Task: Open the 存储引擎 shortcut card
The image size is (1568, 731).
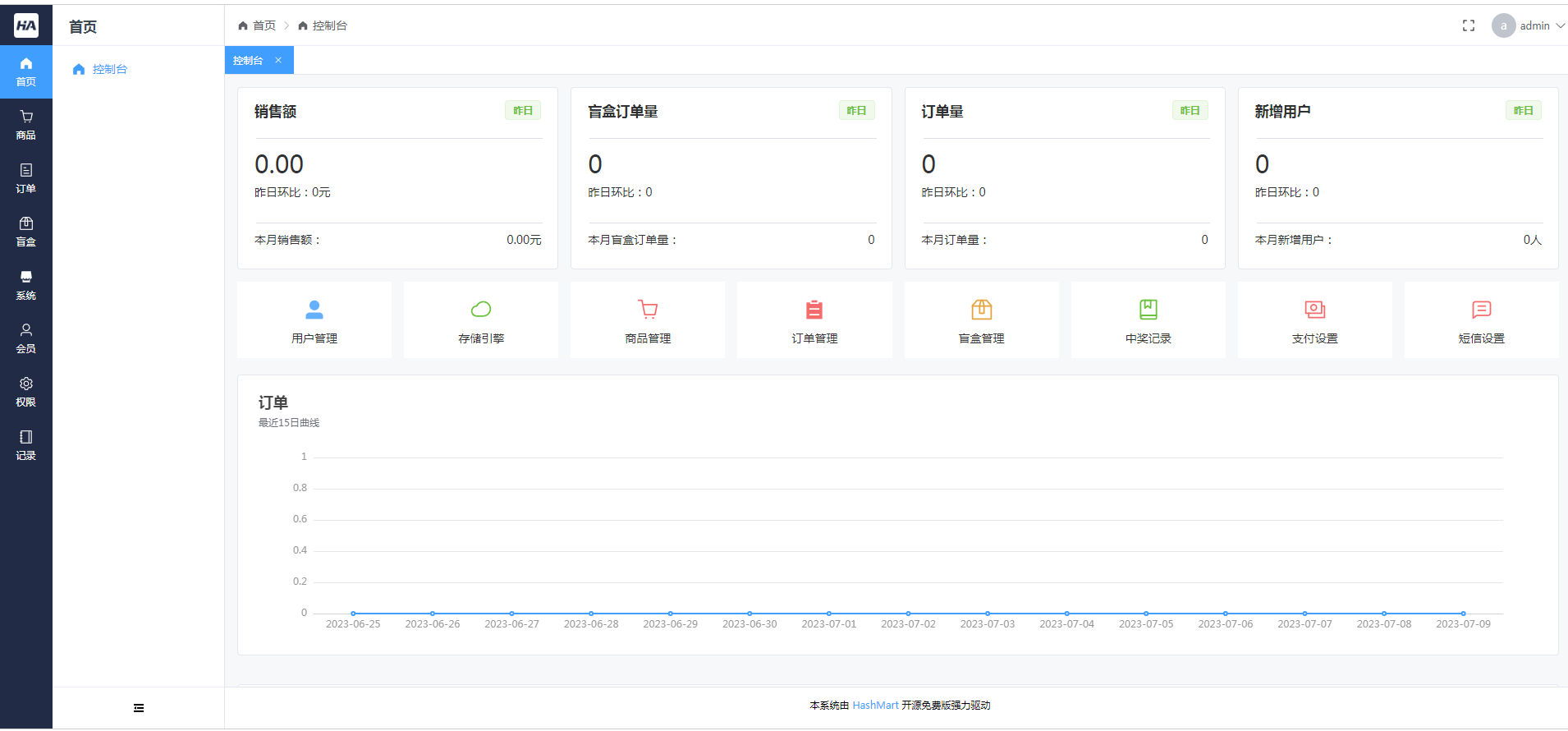Action: click(x=481, y=320)
